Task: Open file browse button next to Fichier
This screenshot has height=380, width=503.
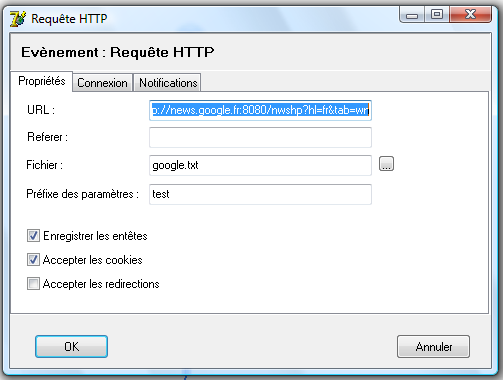Action: 386,164
